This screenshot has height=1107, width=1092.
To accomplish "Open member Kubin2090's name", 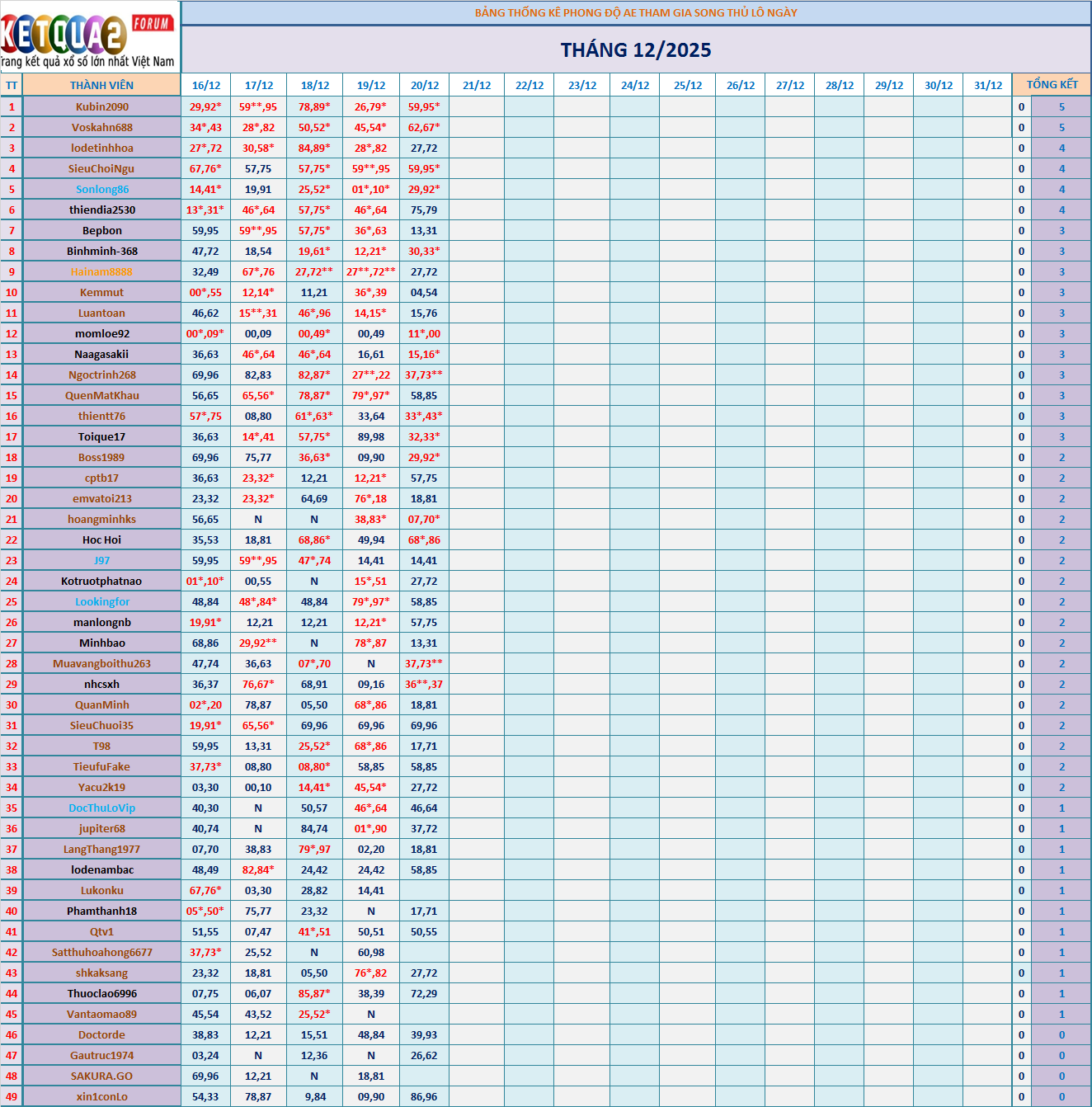I will click(x=102, y=106).
